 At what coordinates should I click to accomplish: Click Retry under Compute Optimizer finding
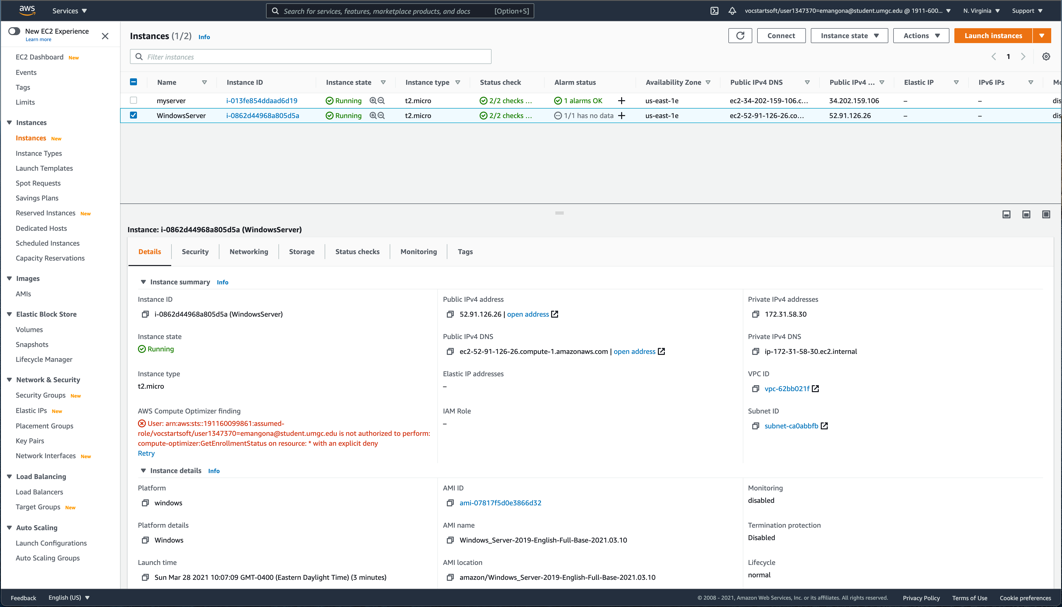pyautogui.click(x=146, y=454)
